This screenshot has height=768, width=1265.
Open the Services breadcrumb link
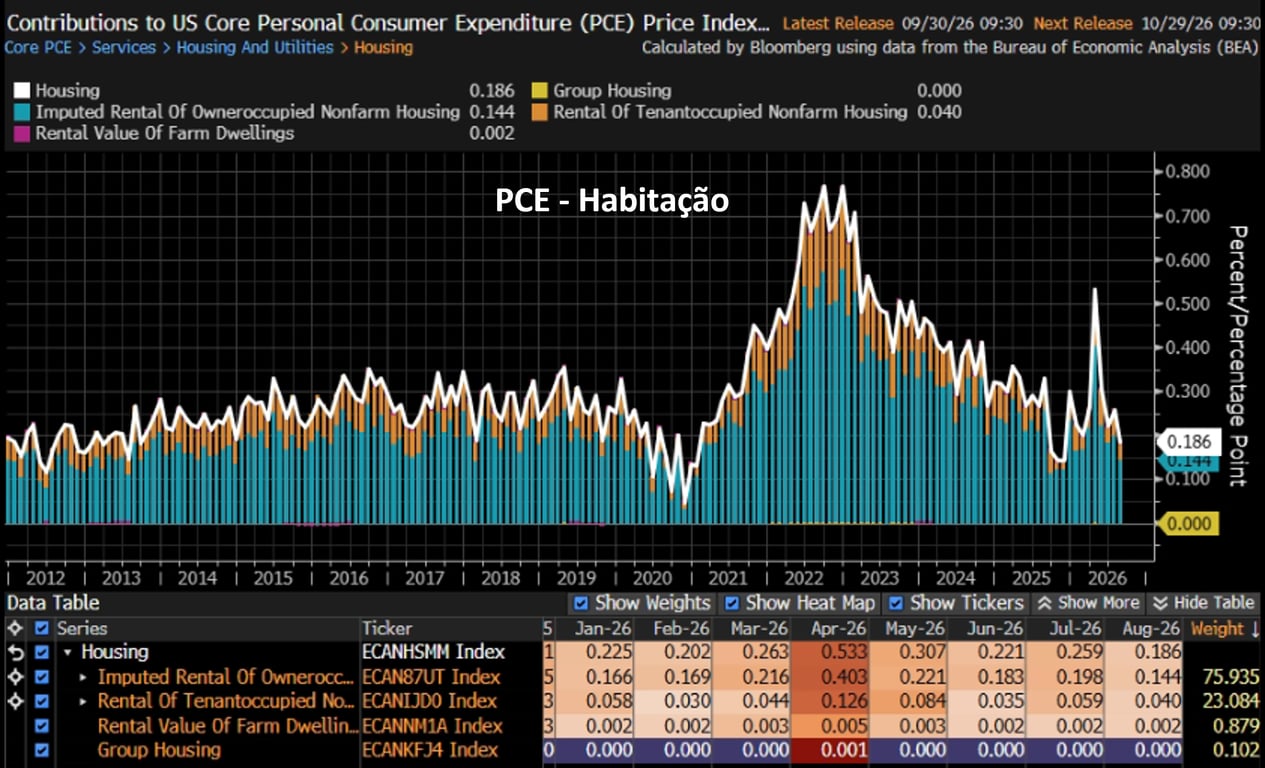(125, 47)
